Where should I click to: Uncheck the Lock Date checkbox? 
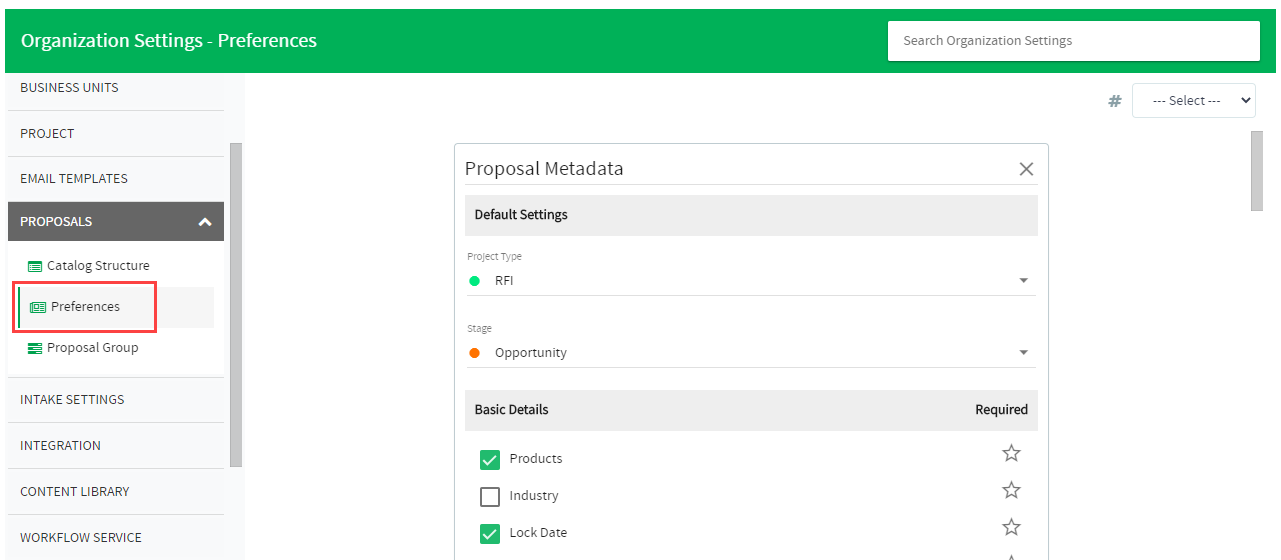(x=490, y=533)
